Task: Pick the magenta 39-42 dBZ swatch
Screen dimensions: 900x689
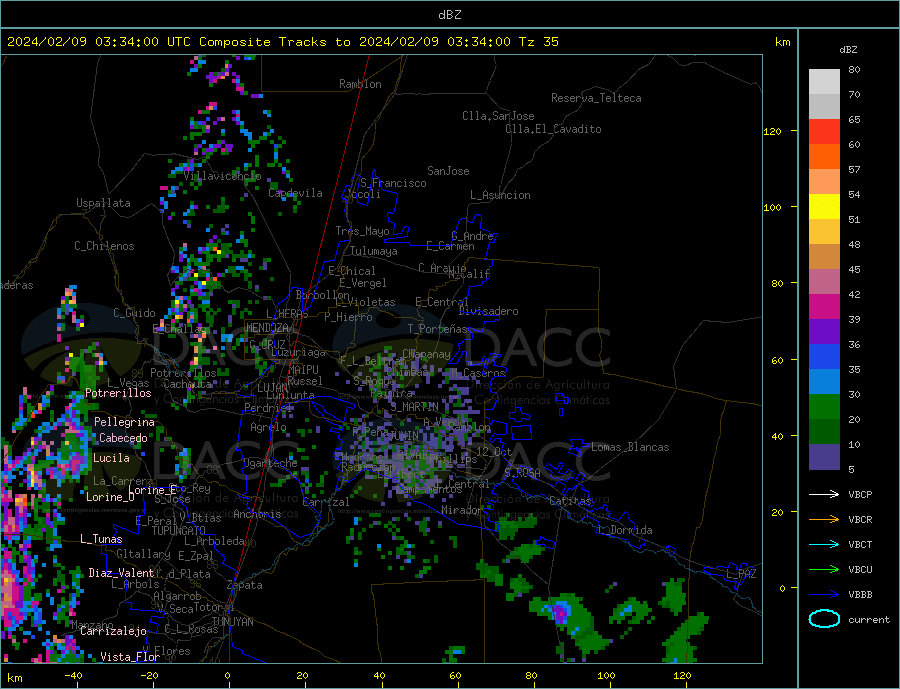Action: click(x=824, y=307)
